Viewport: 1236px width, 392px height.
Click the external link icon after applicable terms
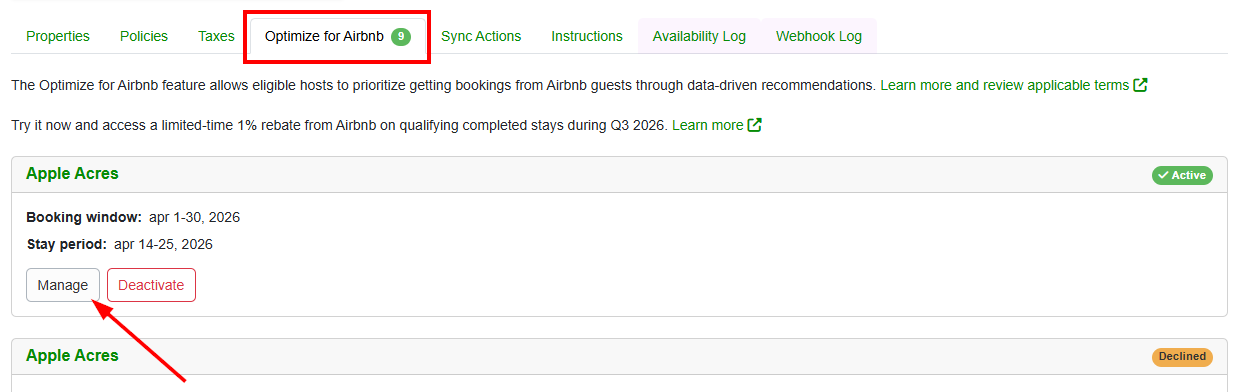(1140, 85)
